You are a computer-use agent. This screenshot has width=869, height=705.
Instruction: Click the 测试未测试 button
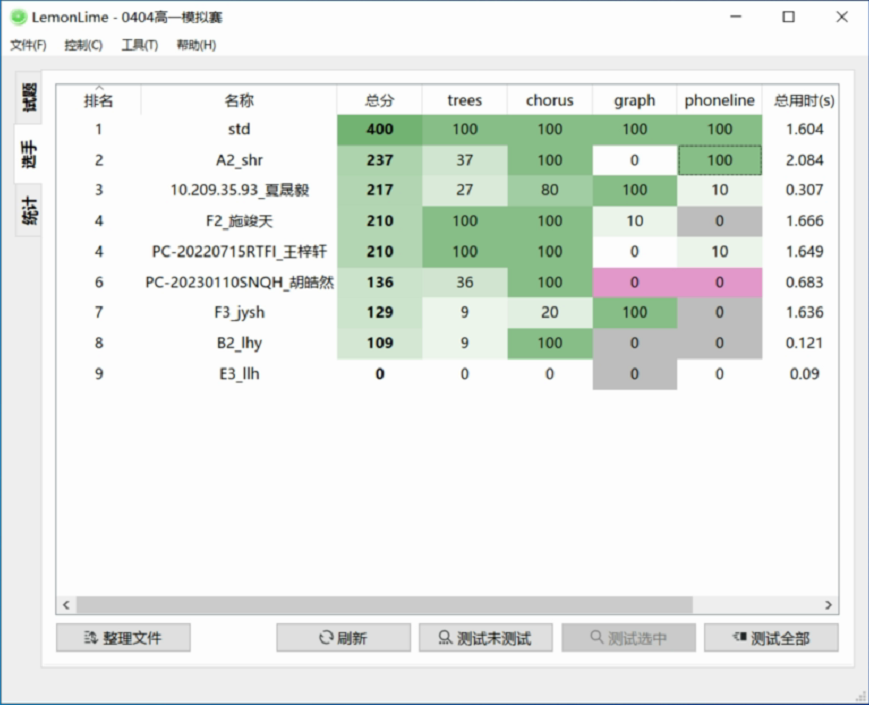[x=484, y=638]
